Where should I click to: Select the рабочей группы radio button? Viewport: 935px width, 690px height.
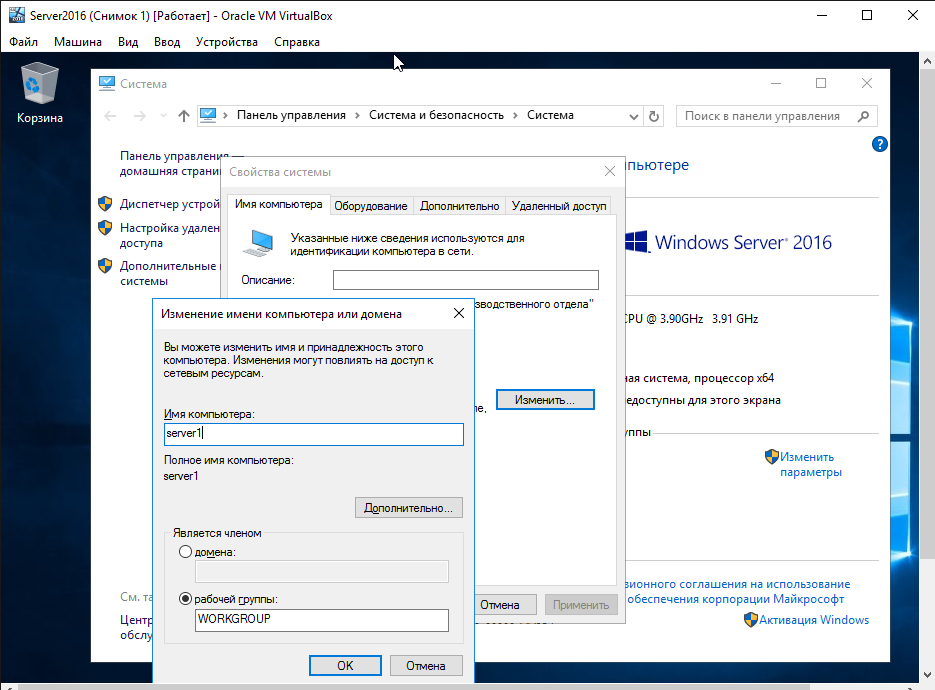(x=184, y=599)
